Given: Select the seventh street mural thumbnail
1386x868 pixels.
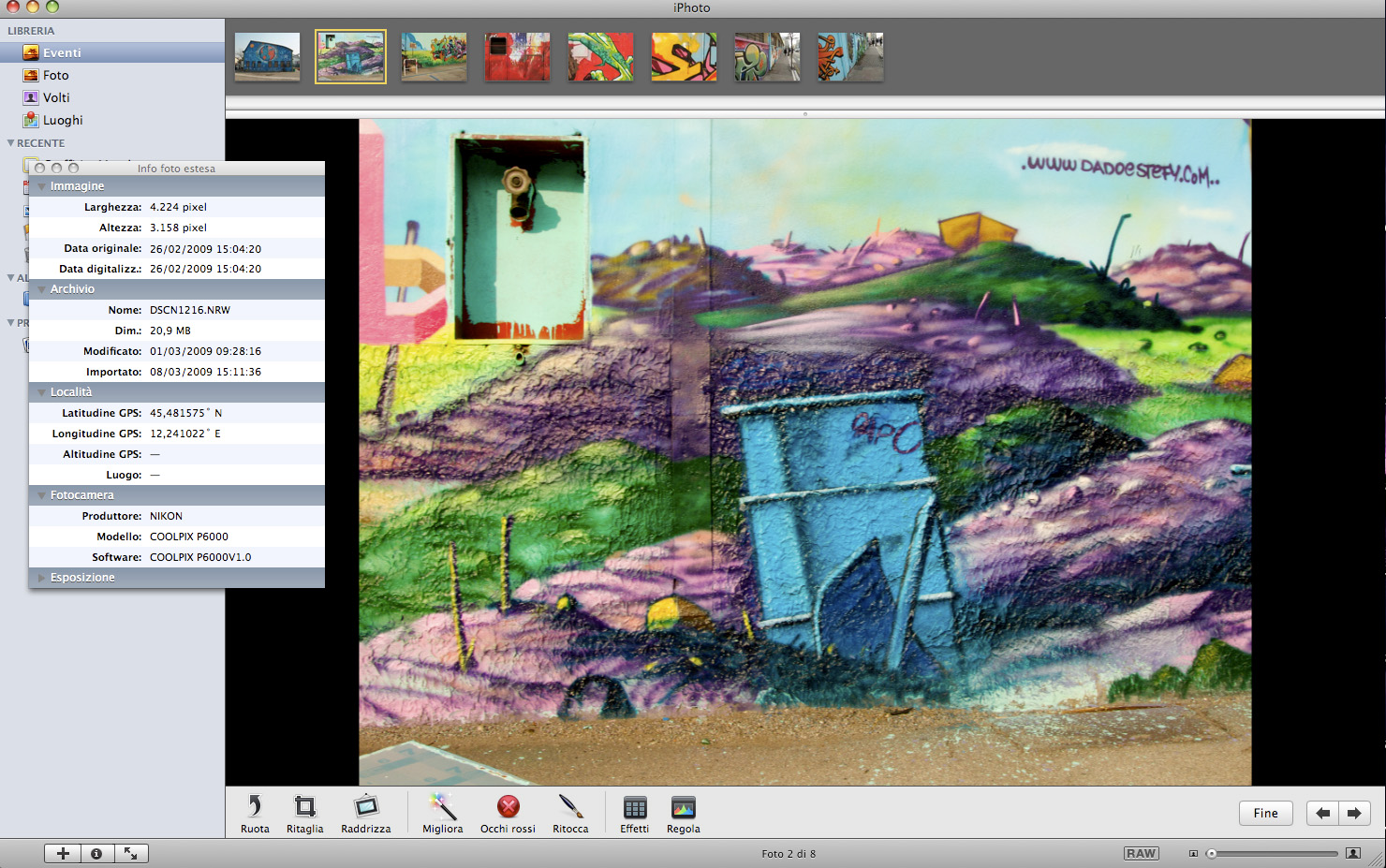Looking at the screenshot, I should click(x=767, y=56).
